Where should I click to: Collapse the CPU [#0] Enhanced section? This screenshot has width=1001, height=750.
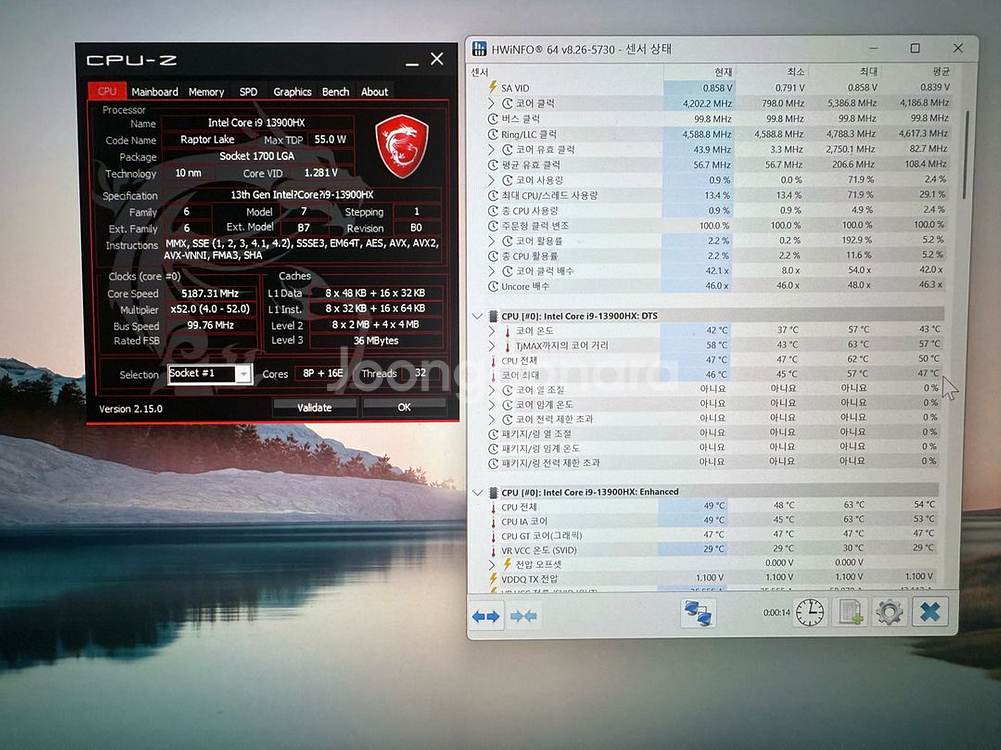pos(477,492)
